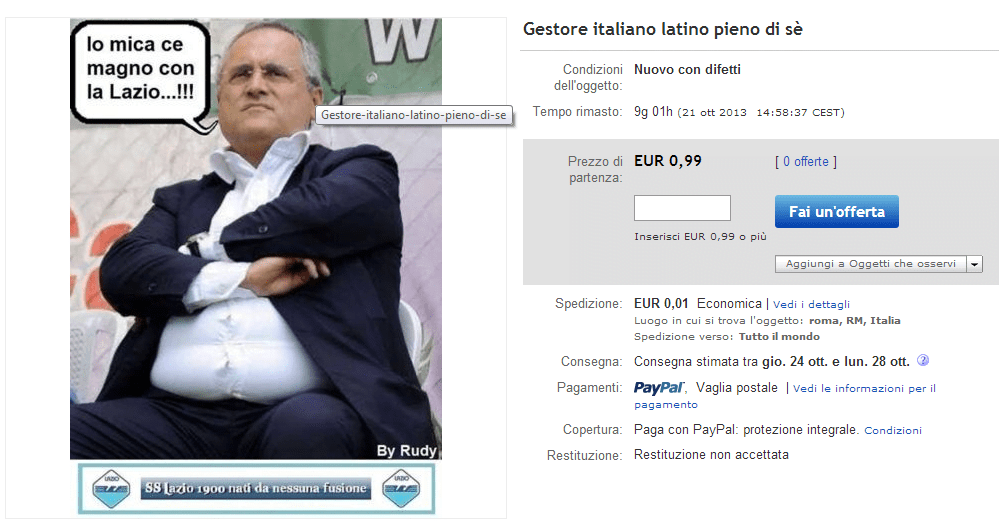The image size is (999, 527).
Task: Click the SS Lazio 1900 banner text
Action: (255, 489)
